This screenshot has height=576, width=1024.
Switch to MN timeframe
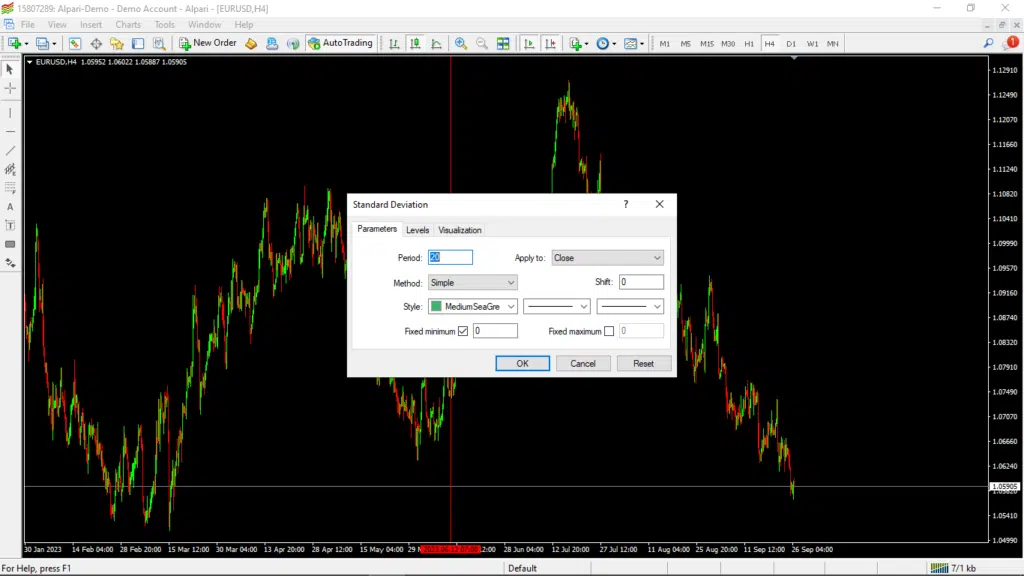point(832,44)
